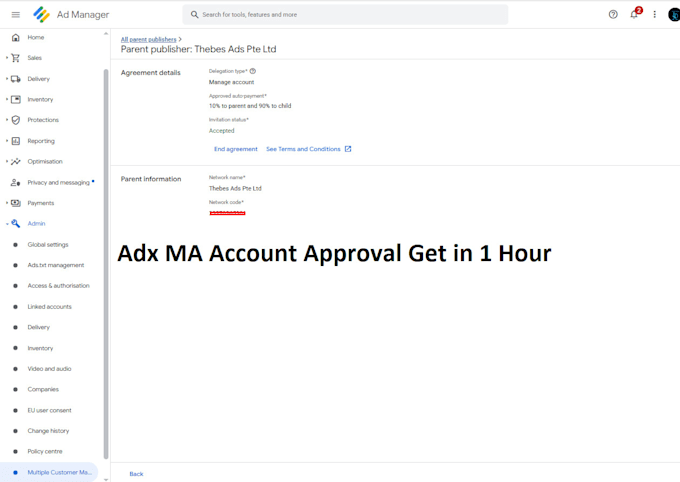Open Companies under Admin
This screenshot has width=680, height=482.
43,389
